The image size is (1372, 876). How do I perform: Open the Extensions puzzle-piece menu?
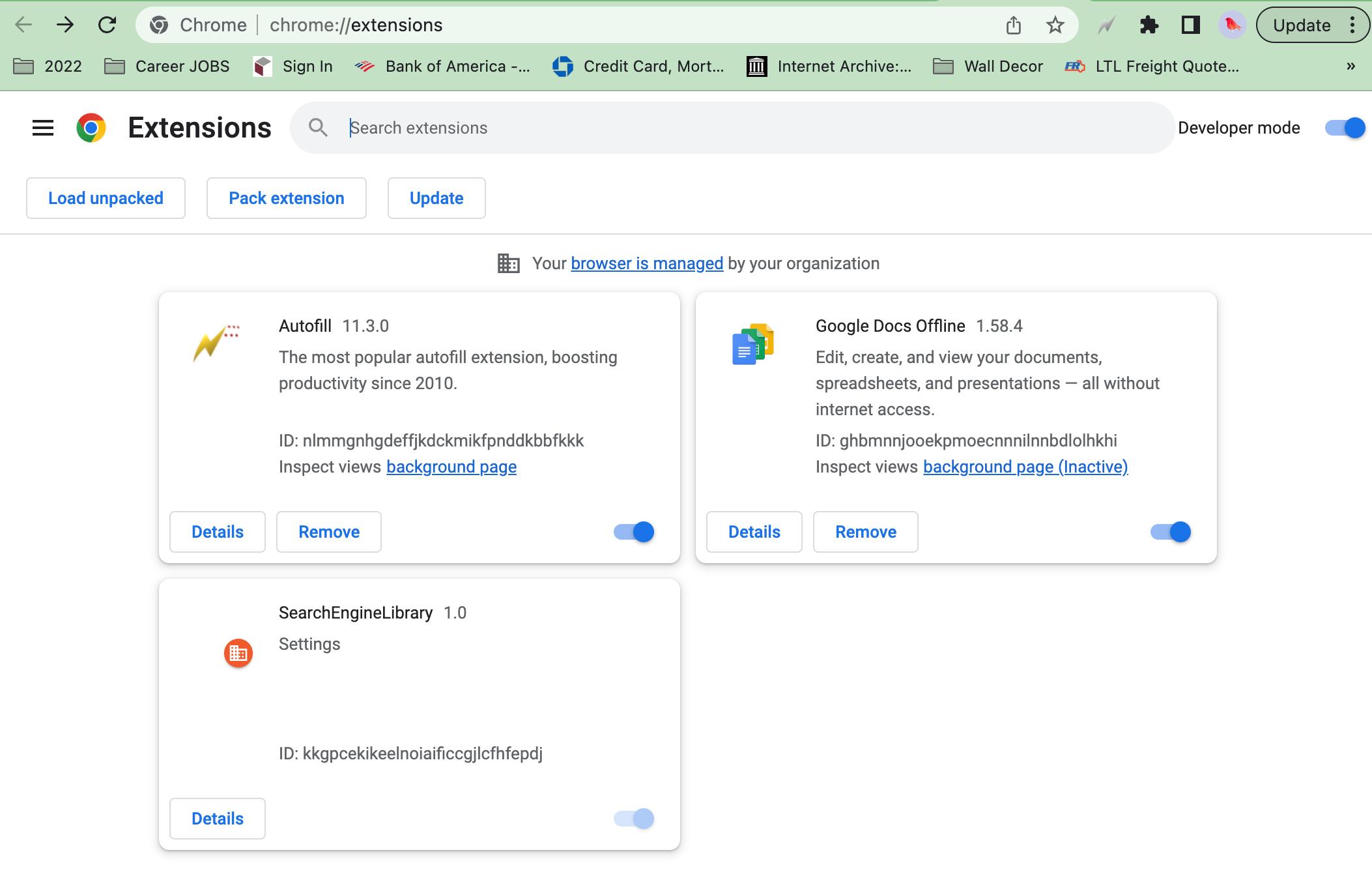coord(1149,25)
